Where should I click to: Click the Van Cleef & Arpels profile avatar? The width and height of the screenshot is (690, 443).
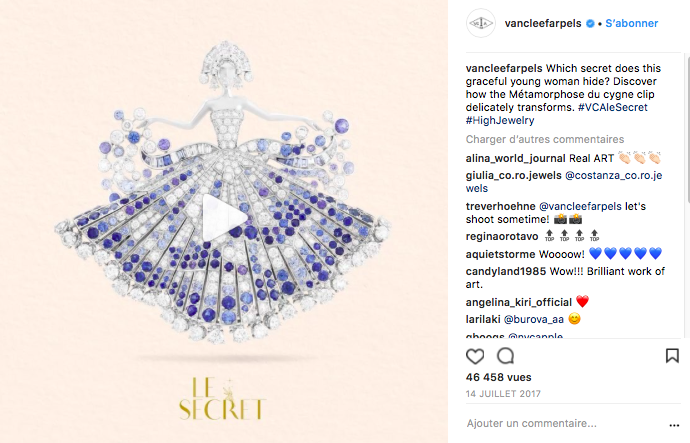tap(481, 23)
